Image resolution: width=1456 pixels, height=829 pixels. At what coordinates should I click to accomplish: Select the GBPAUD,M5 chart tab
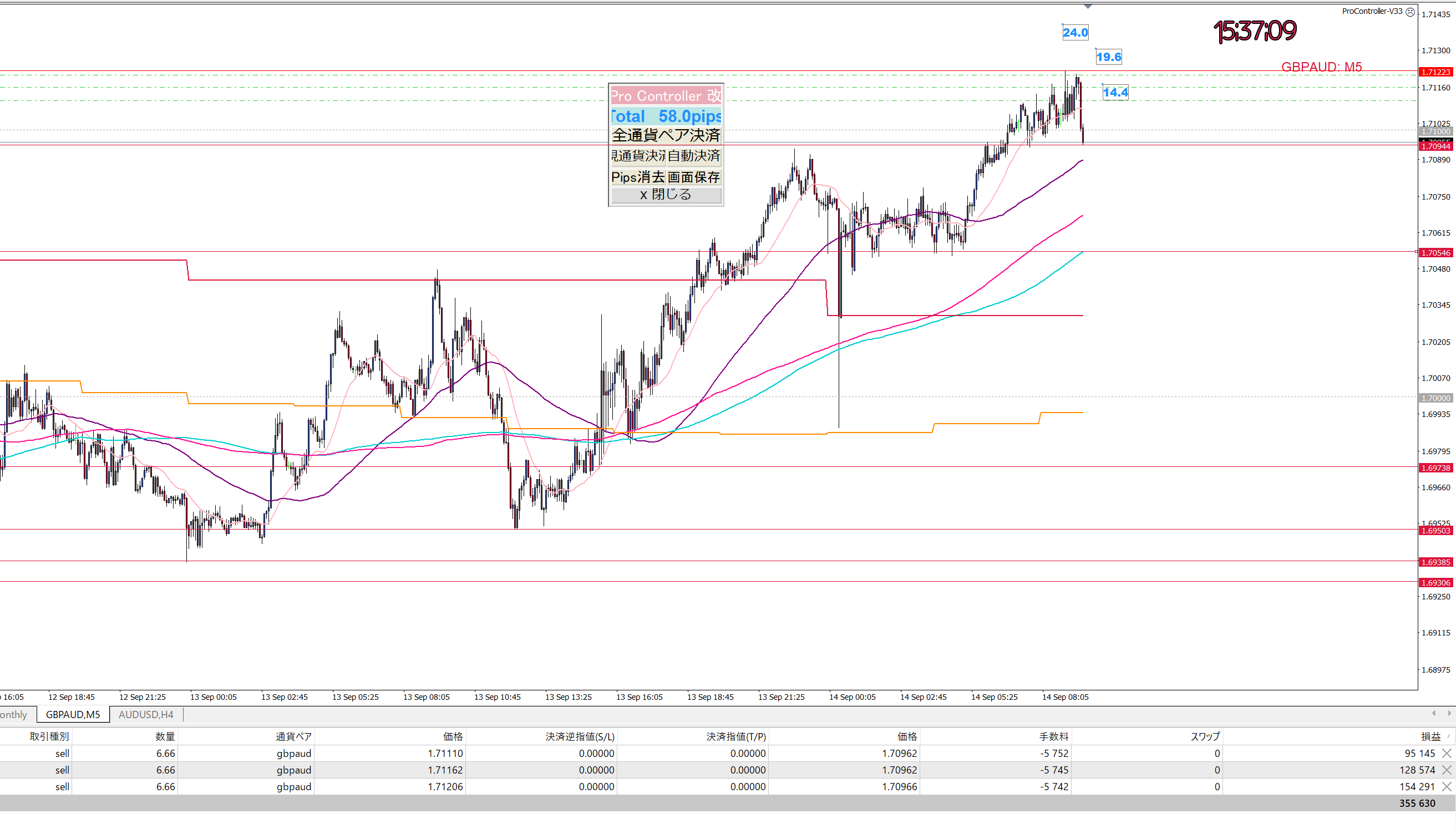click(73, 714)
